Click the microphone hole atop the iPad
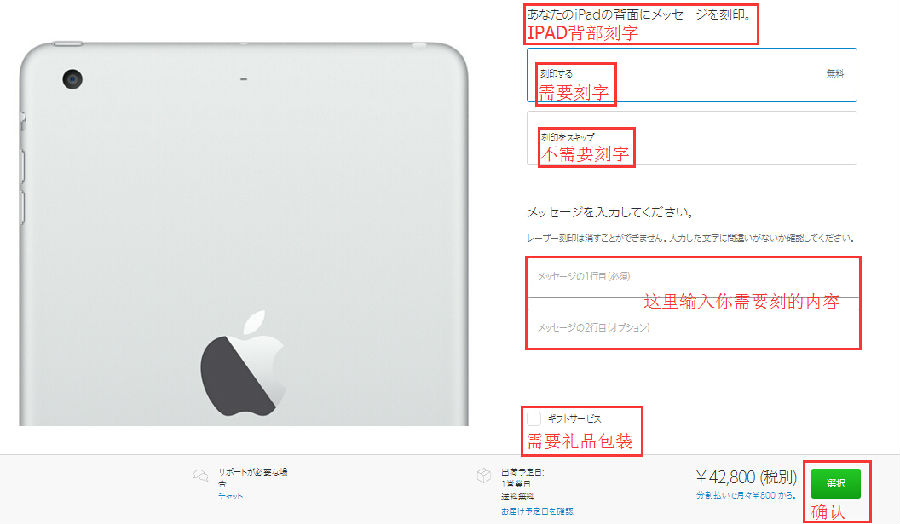This screenshot has height=524, width=900. tap(243, 79)
